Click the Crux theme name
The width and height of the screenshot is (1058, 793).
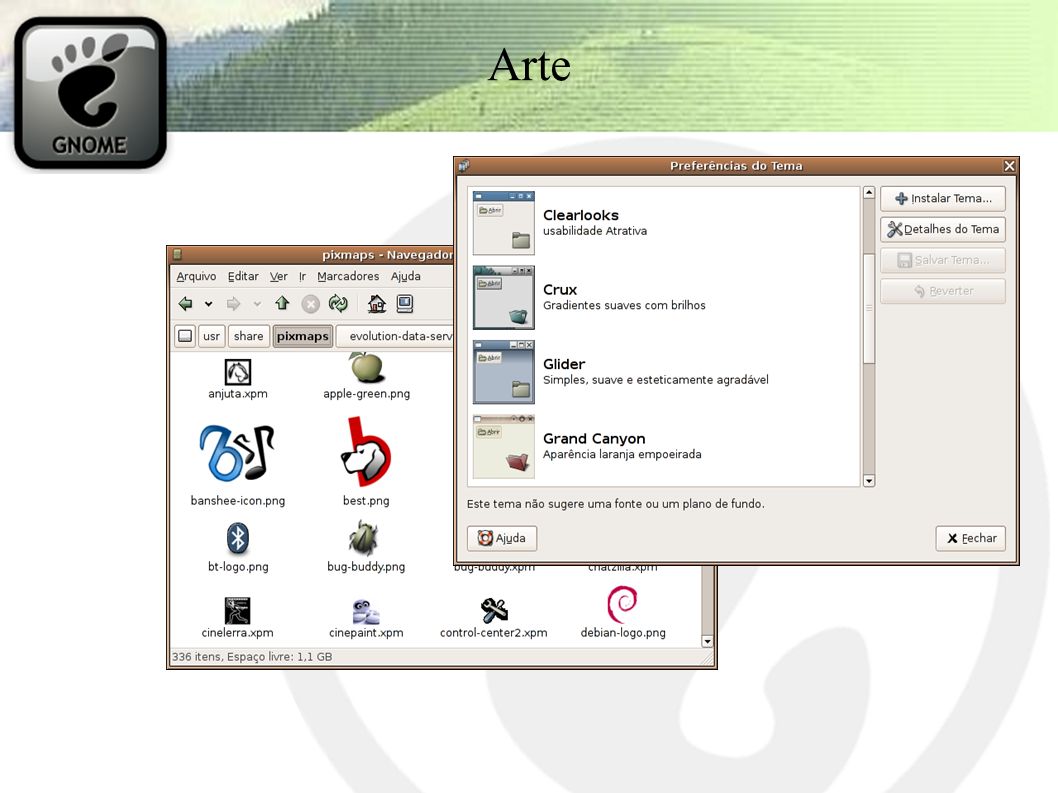[x=560, y=290]
